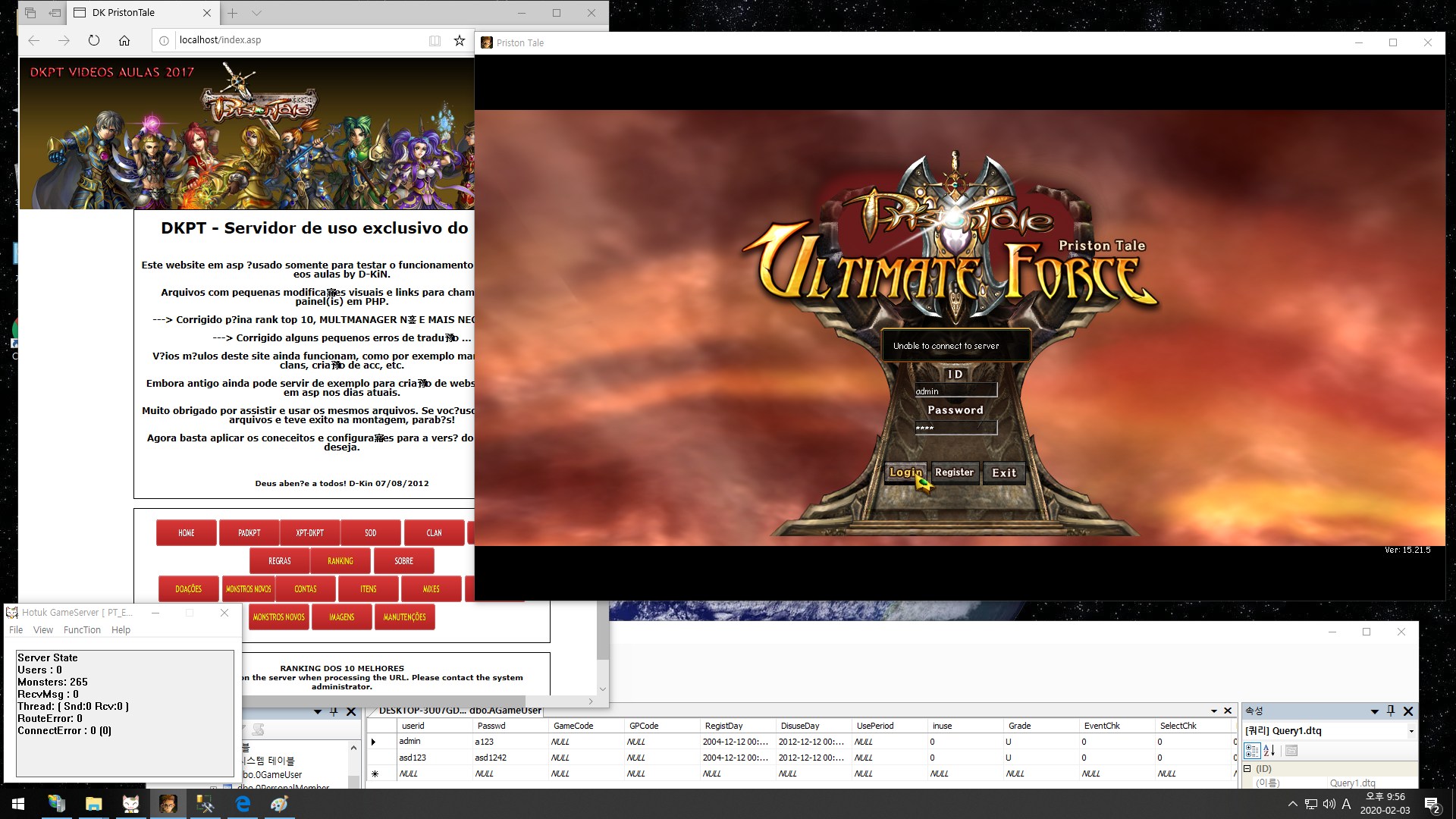Open the File menu in Hotuk GameServer
1456x819 pixels.
point(16,630)
